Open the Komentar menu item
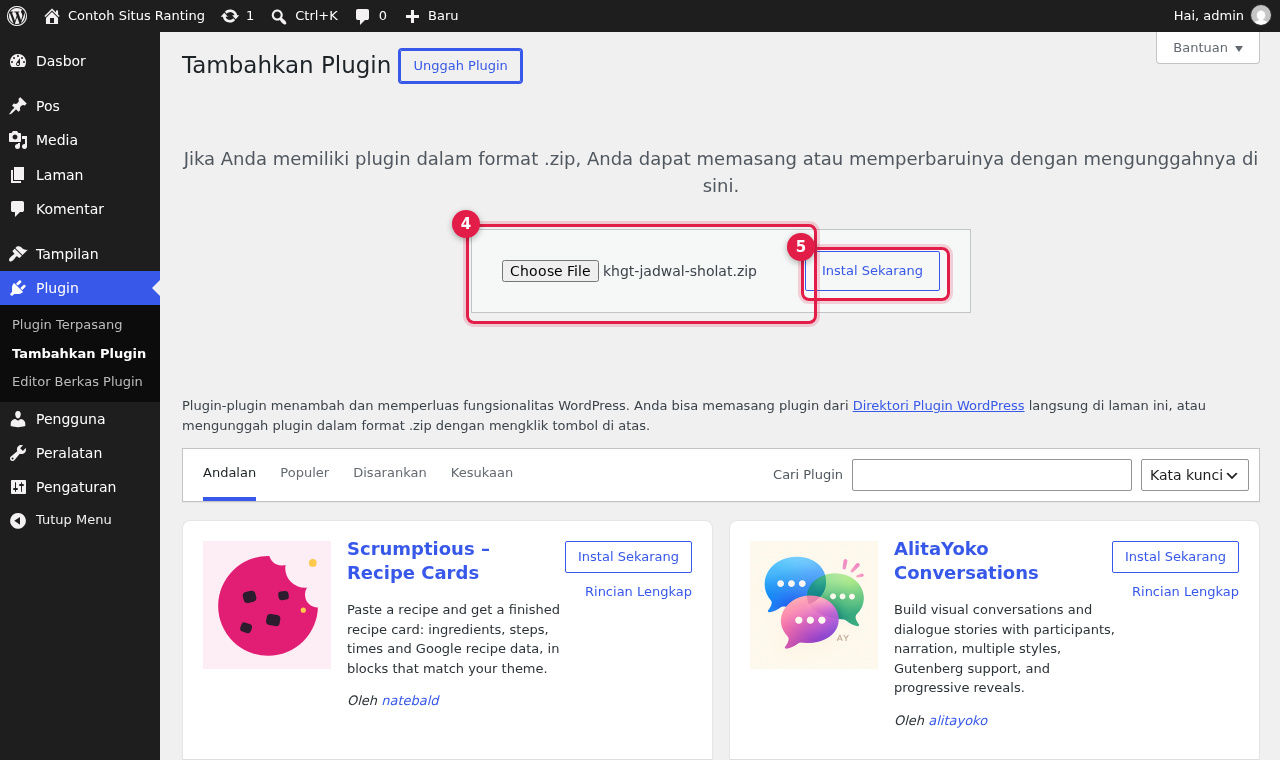Screen dimensions: 1280x760 tap(80, 209)
